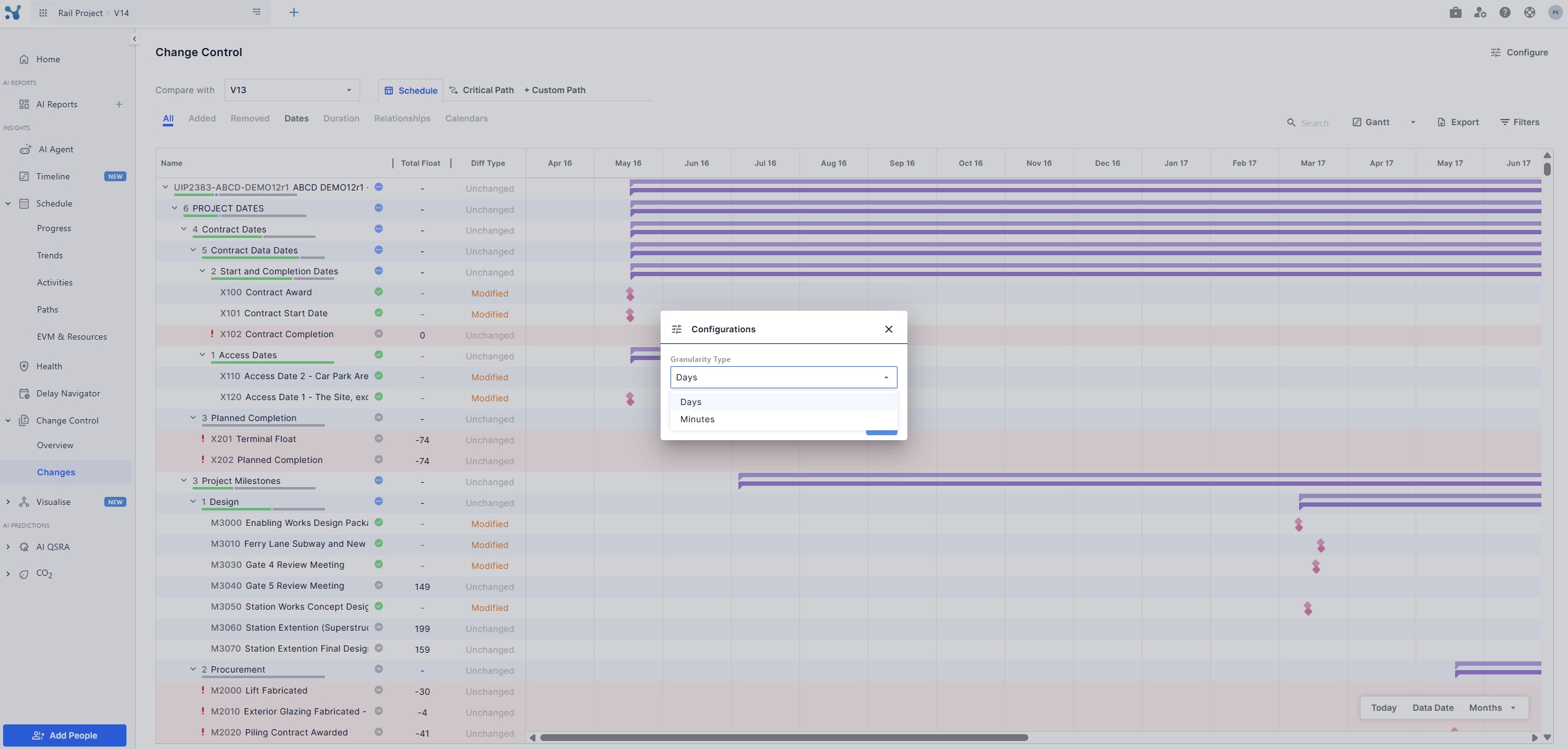Image resolution: width=1568 pixels, height=749 pixels.
Task: Open the EVM & Resources sidebar link
Action: (72, 337)
